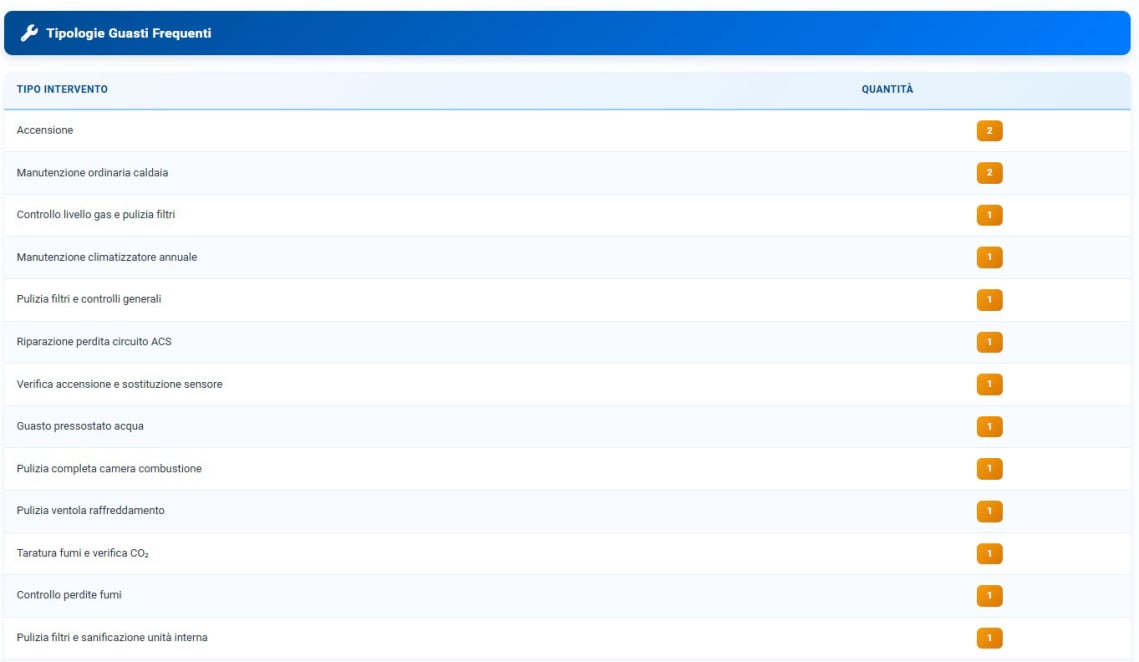
Task: Click Taratura fumi e verifica CO₂
Action: tap(82, 553)
